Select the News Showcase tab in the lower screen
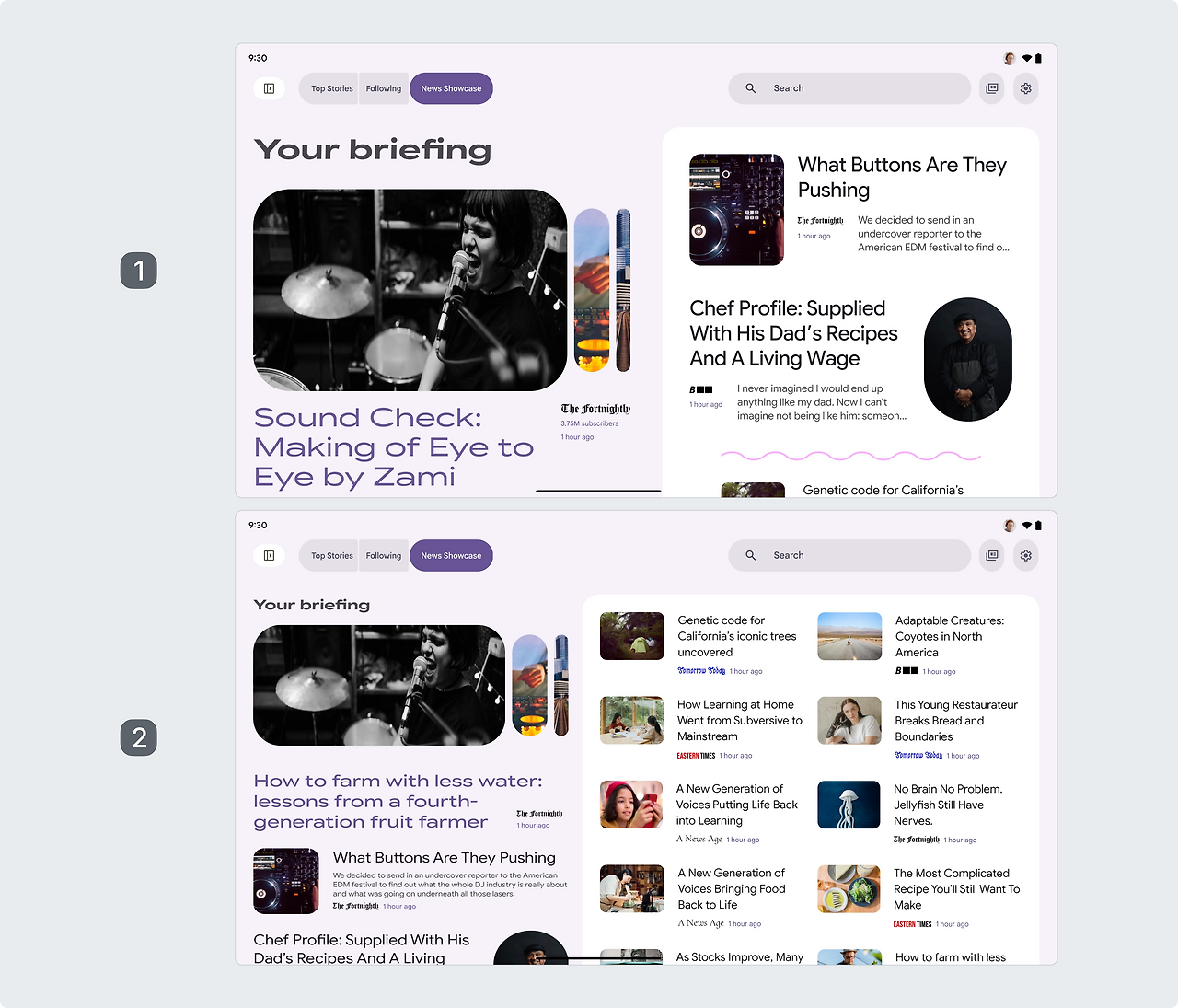The height and width of the screenshot is (1008, 1178). pyautogui.click(x=451, y=555)
